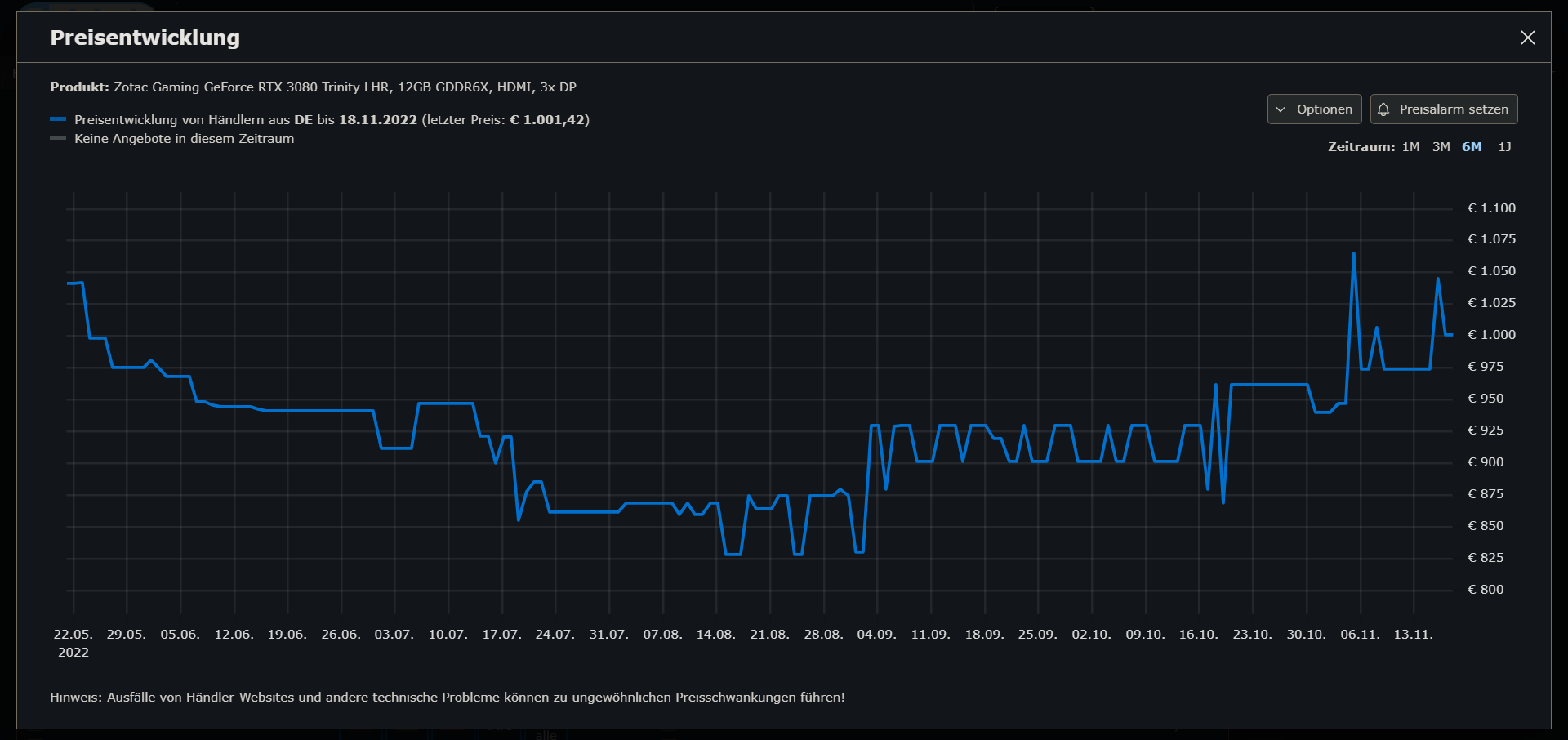Click the blue legend line marker
This screenshot has width=1568, height=740.
(58, 118)
